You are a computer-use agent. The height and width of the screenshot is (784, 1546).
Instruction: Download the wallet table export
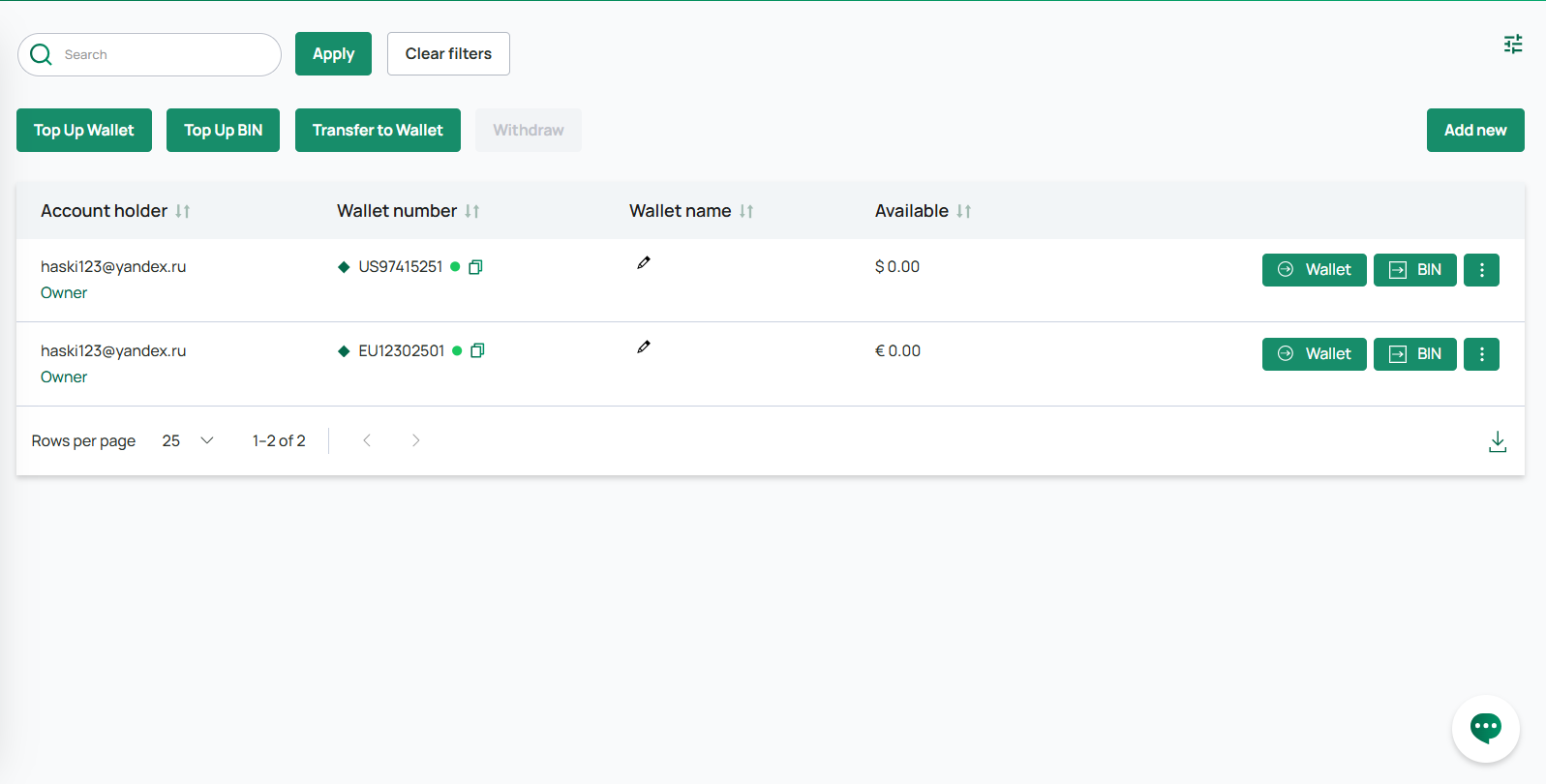point(1497,441)
